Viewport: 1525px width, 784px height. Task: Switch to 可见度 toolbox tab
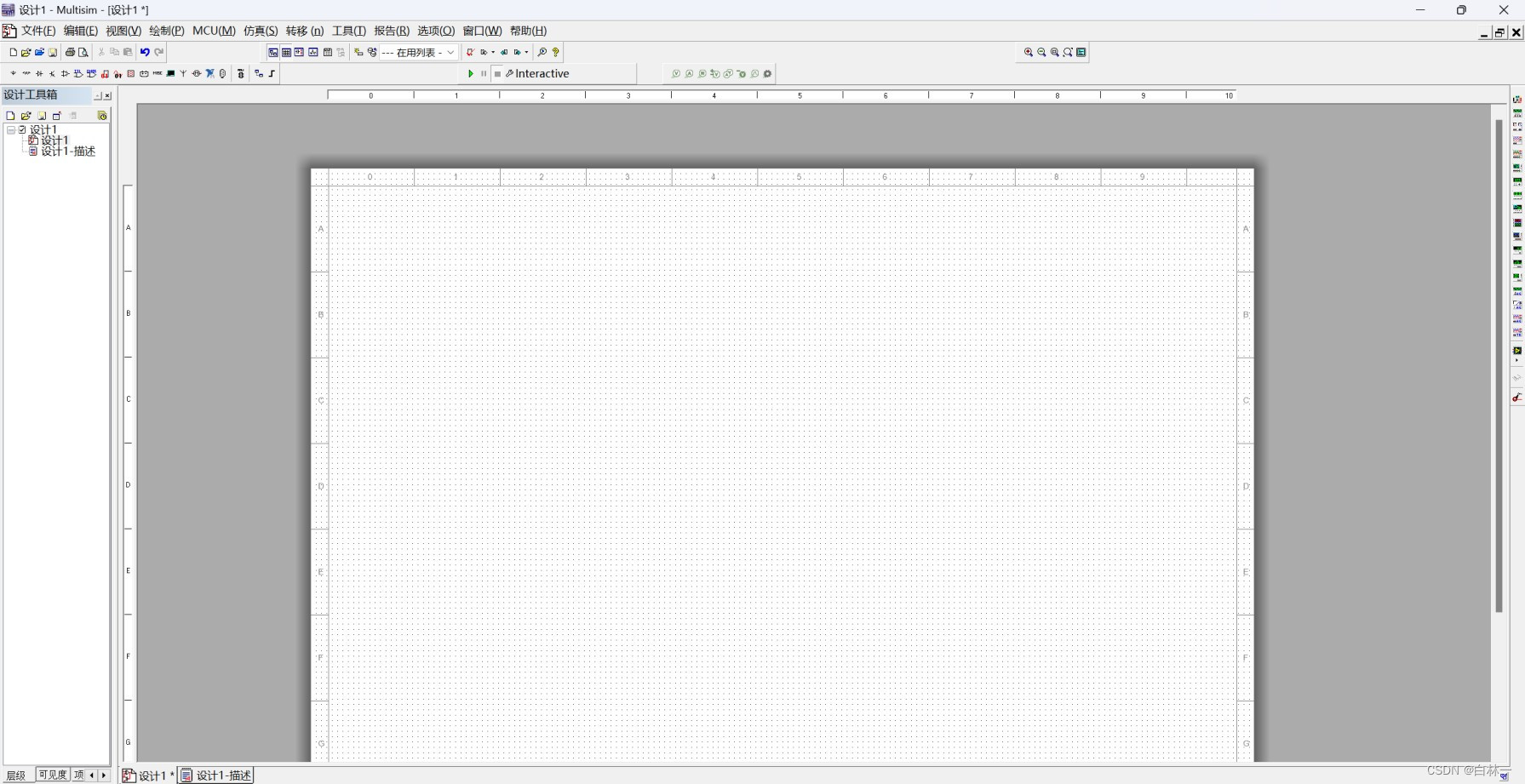53,775
